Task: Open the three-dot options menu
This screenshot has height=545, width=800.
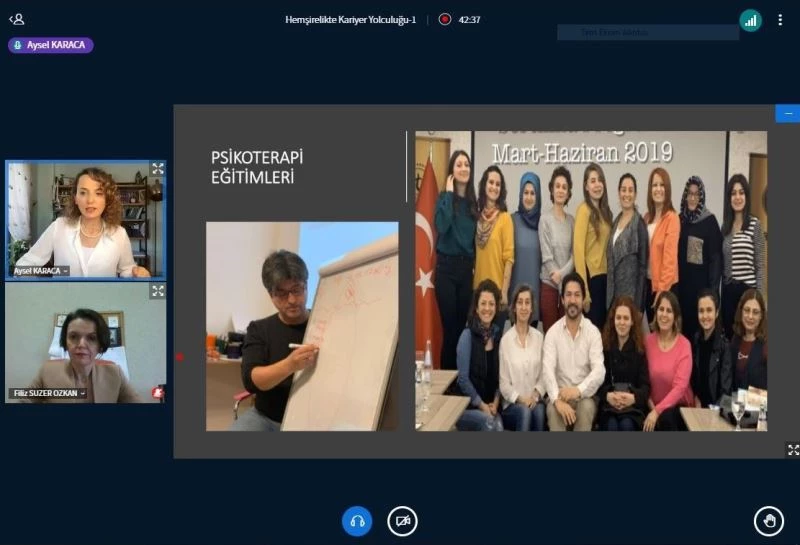Action: [x=780, y=20]
